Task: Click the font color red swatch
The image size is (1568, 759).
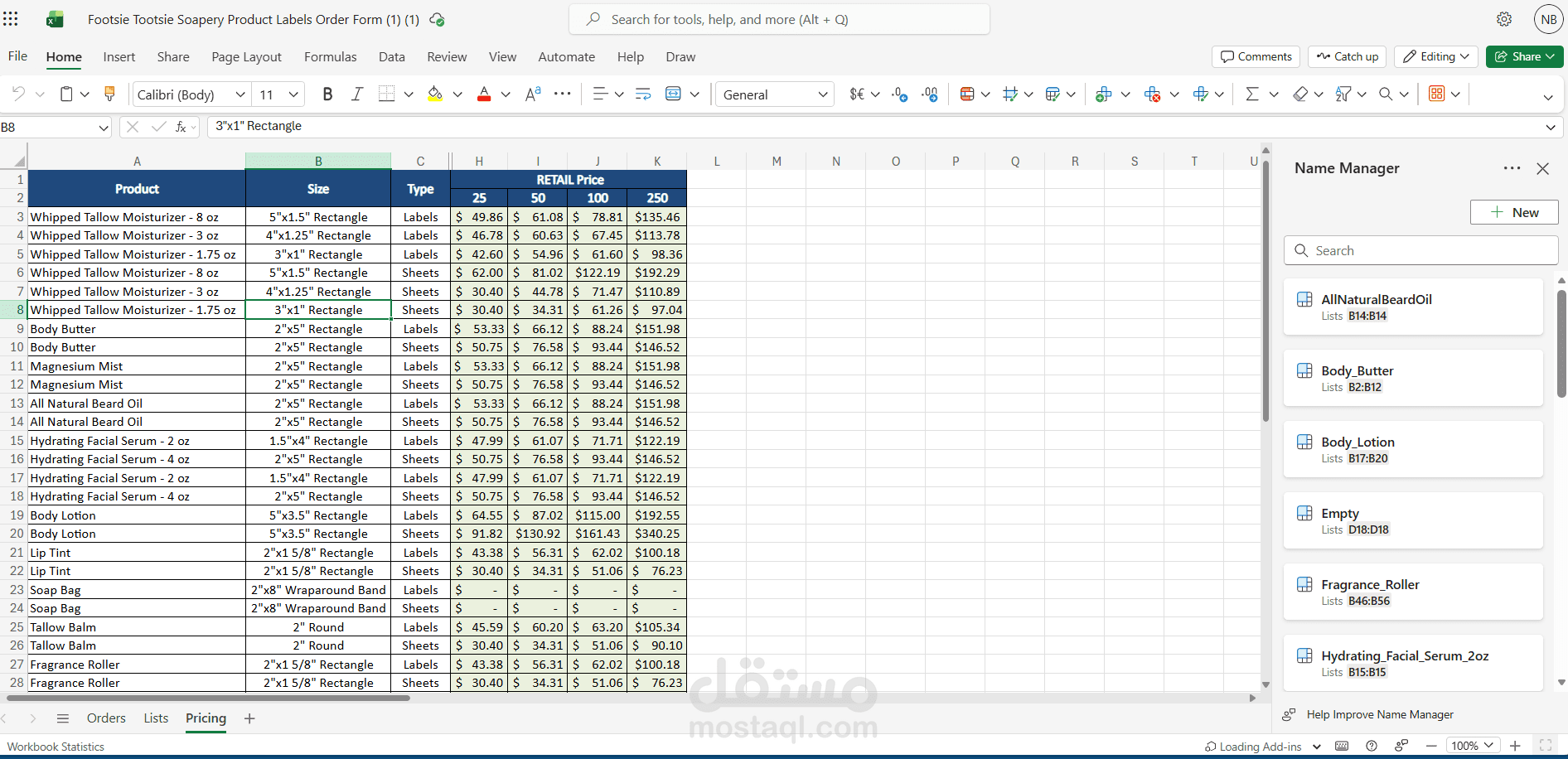Action: pos(484,94)
